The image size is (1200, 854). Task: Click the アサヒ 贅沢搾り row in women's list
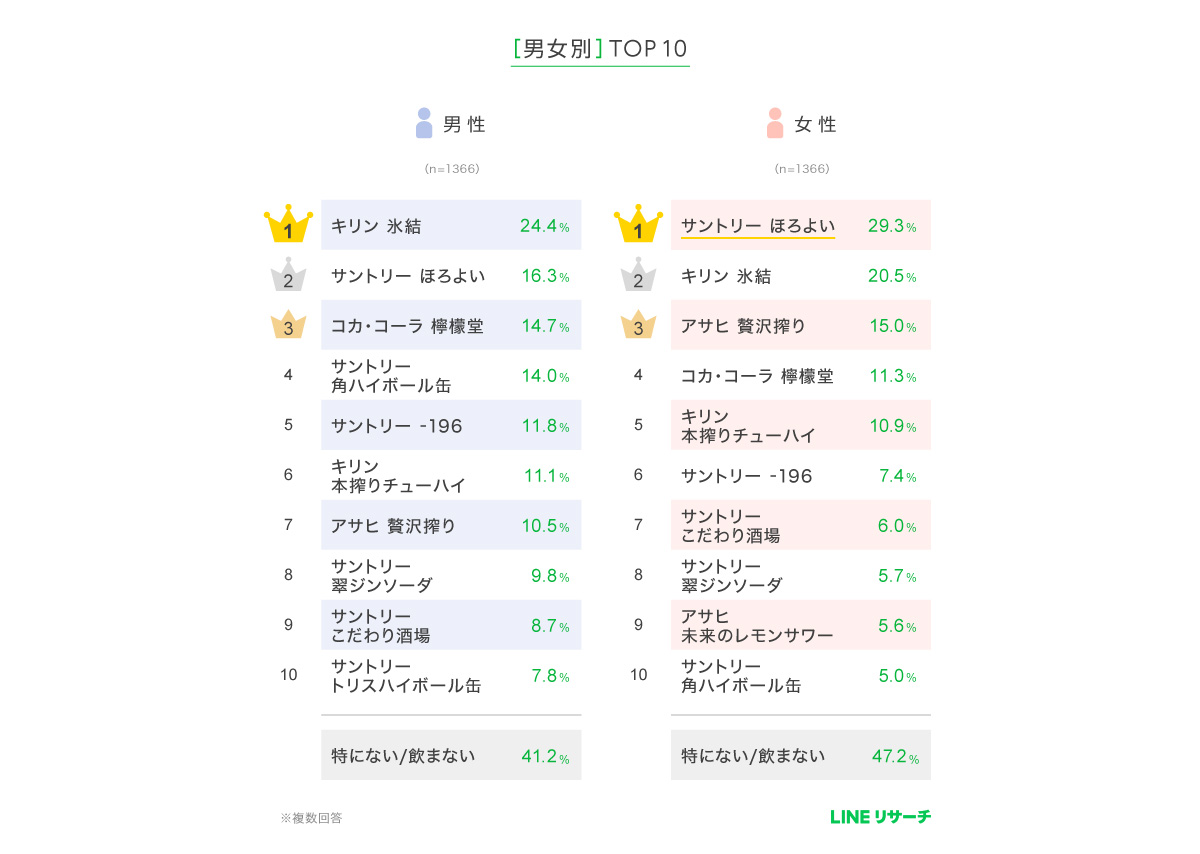[801, 325]
